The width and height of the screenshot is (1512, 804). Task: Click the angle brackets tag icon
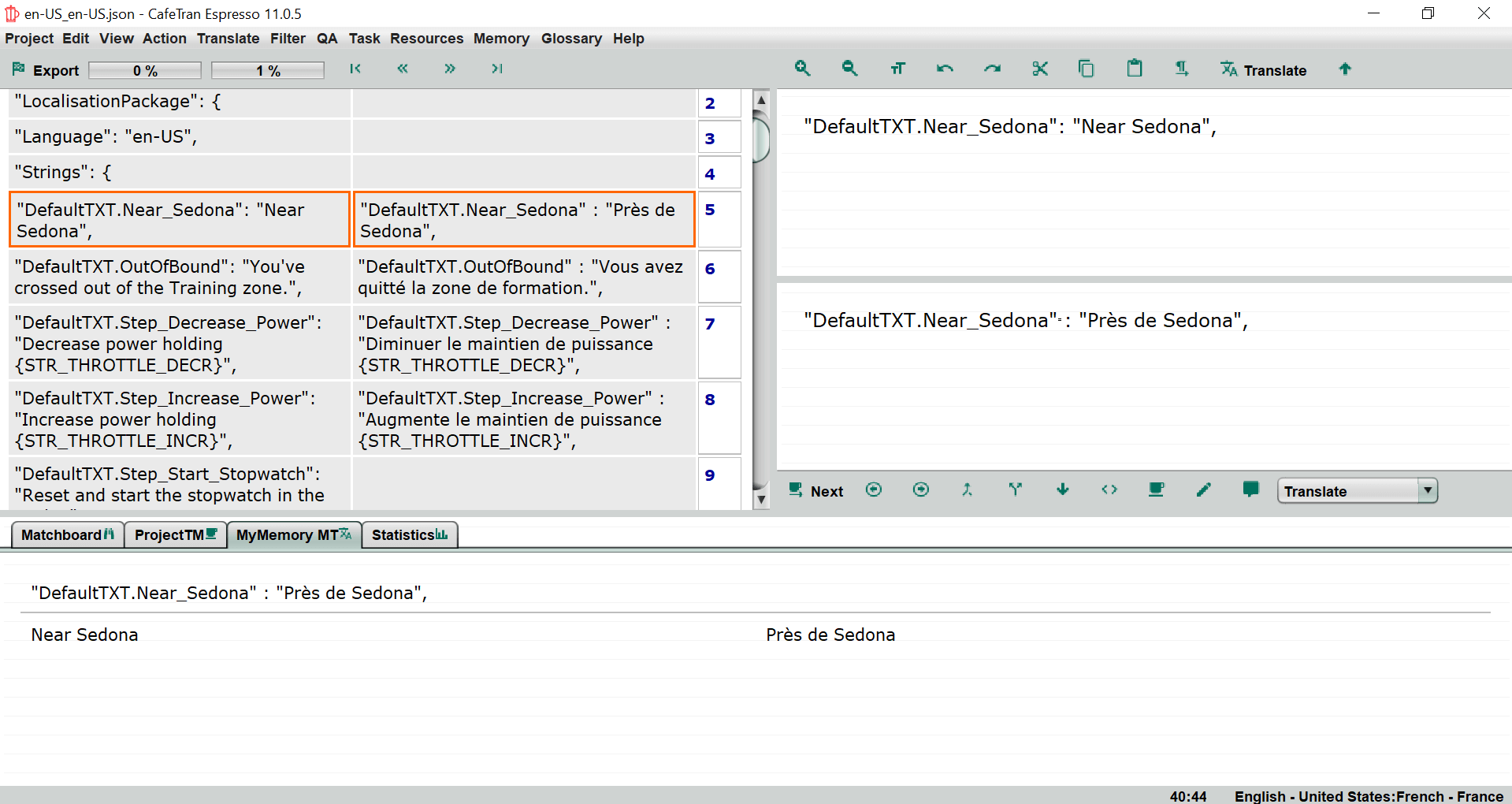1109,489
